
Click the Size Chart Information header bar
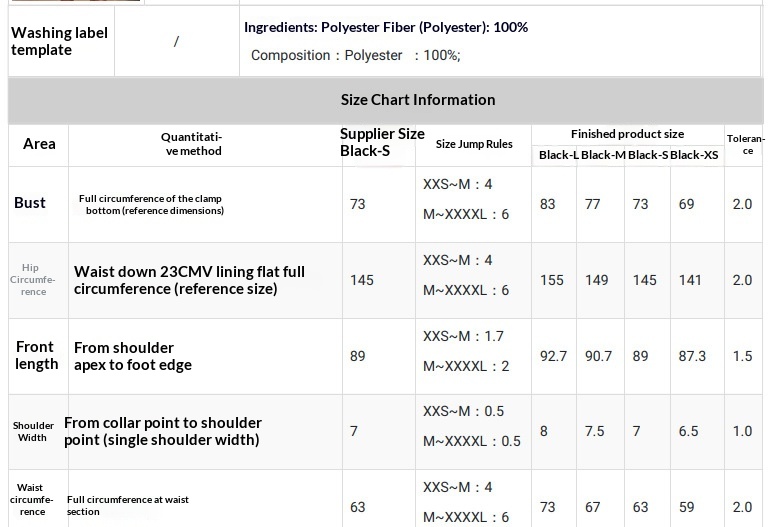click(x=417, y=99)
